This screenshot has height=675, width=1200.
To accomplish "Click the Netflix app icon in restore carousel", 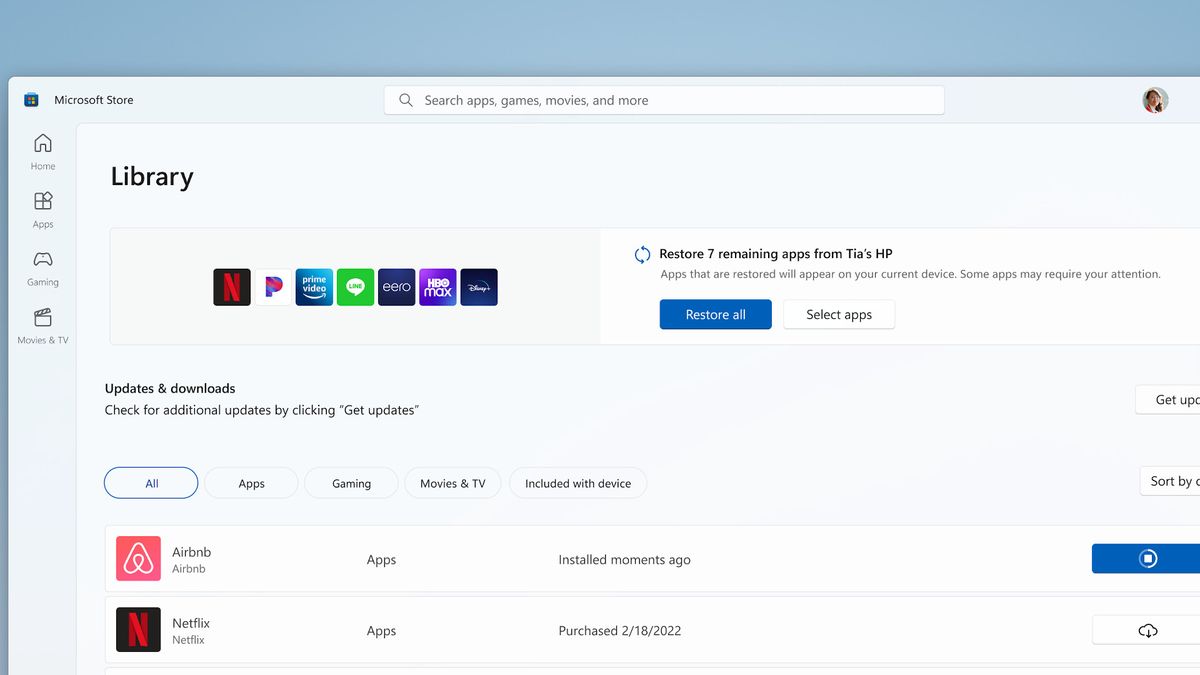I will click(x=231, y=287).
